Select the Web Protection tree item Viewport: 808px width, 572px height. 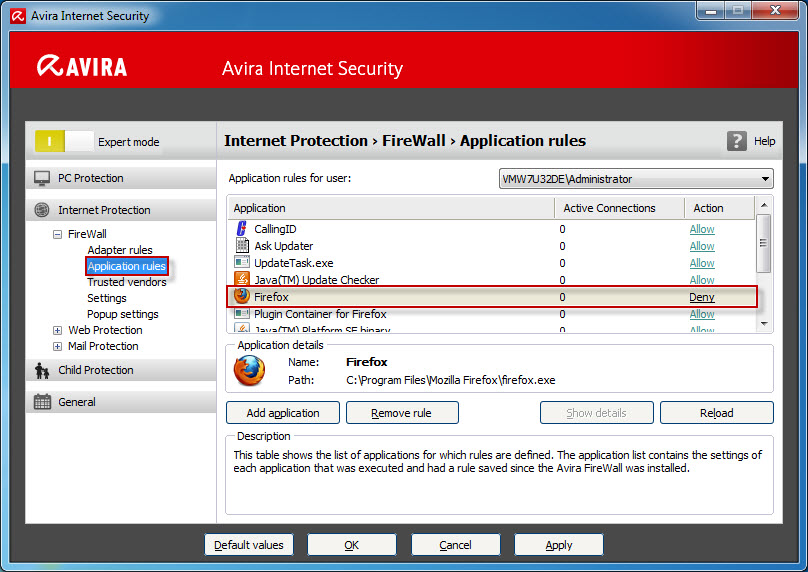point(105,330)
